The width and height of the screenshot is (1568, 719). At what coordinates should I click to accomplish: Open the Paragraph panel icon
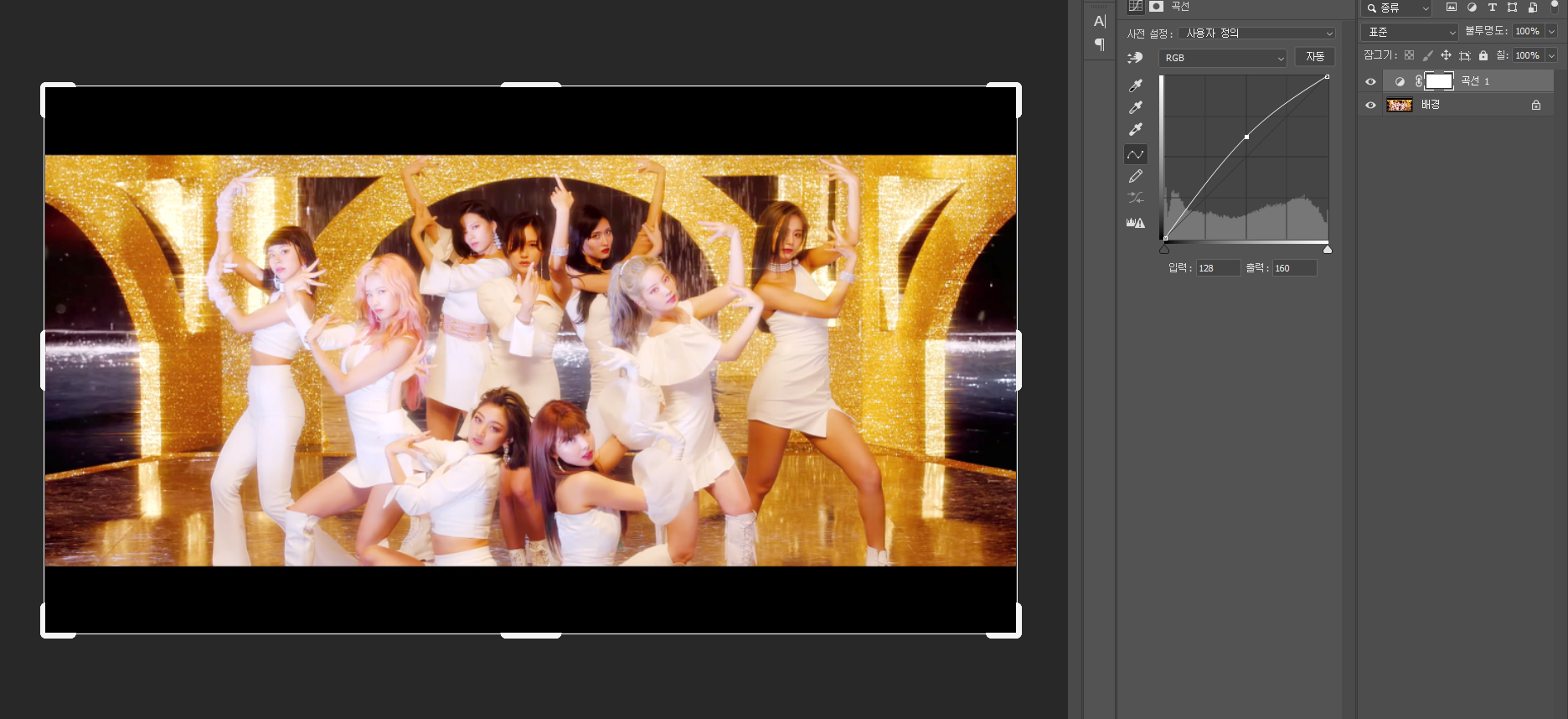(x=1100, y=44)
